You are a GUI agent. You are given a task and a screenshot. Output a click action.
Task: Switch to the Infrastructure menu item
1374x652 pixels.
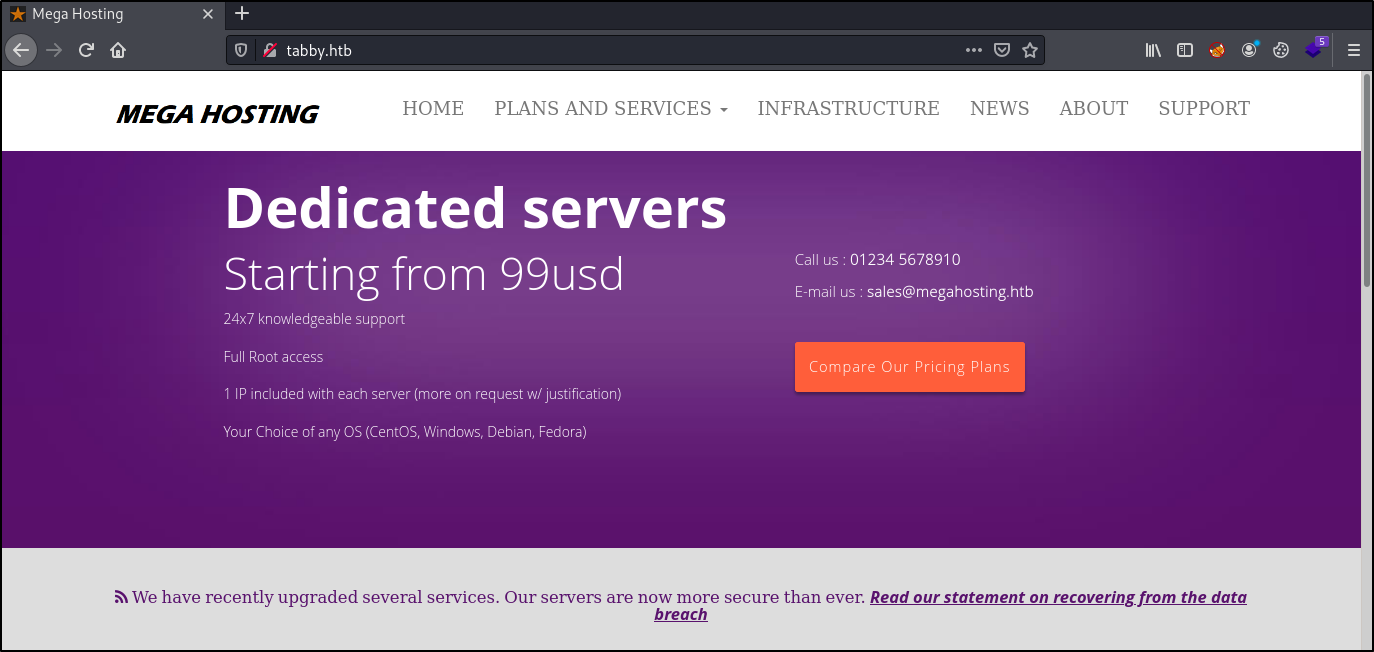[848, 108]
